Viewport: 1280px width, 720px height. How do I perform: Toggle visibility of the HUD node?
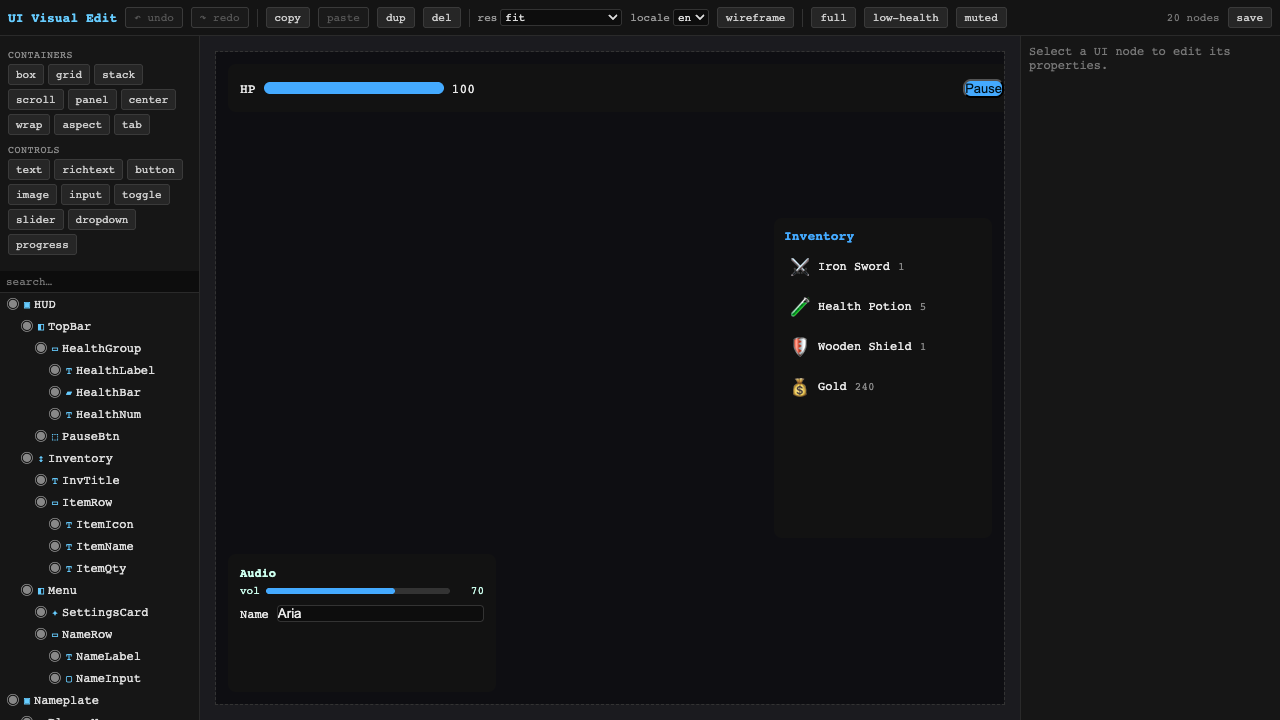point(13,304)
